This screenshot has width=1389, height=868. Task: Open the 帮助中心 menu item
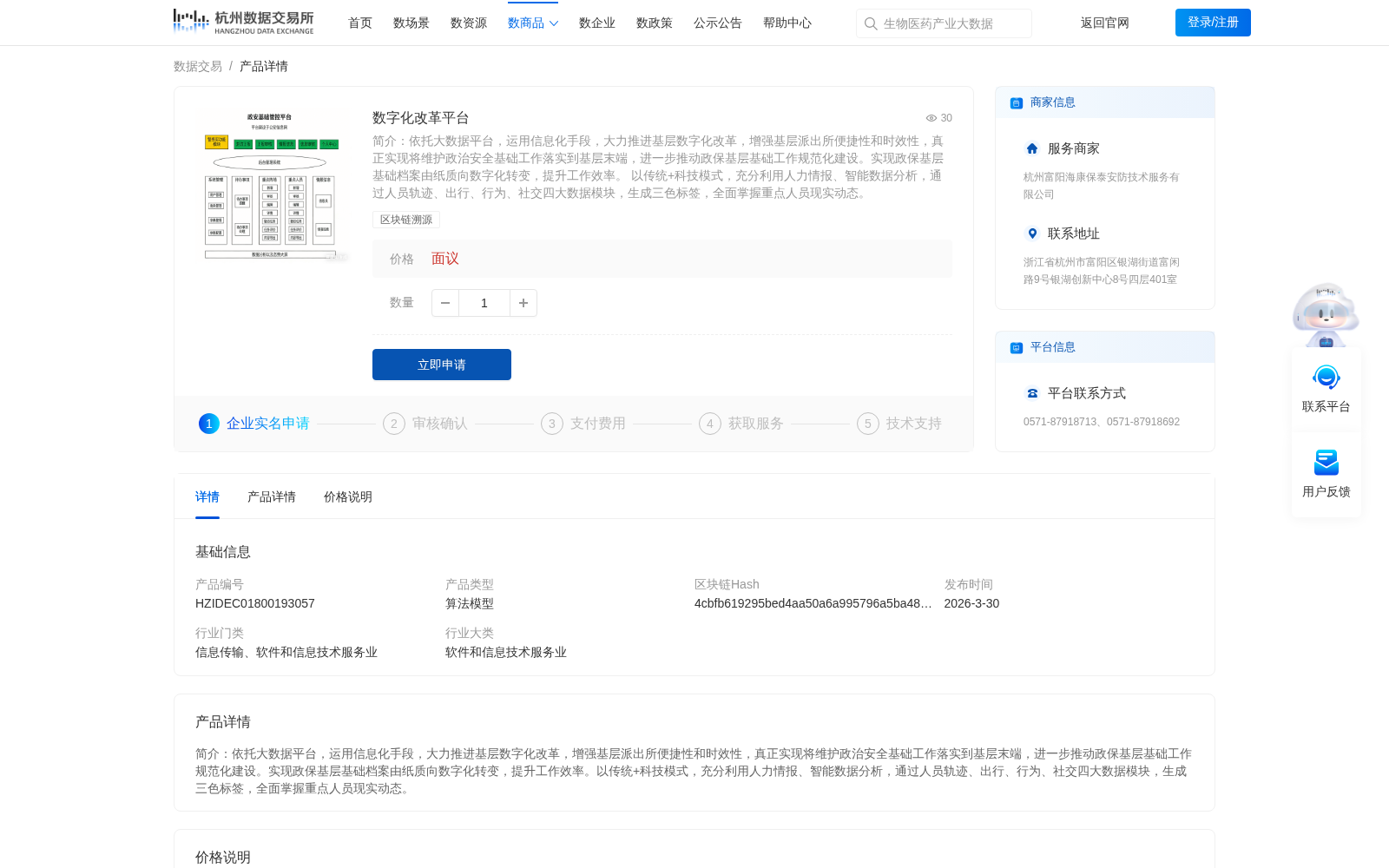pos(787,23)
